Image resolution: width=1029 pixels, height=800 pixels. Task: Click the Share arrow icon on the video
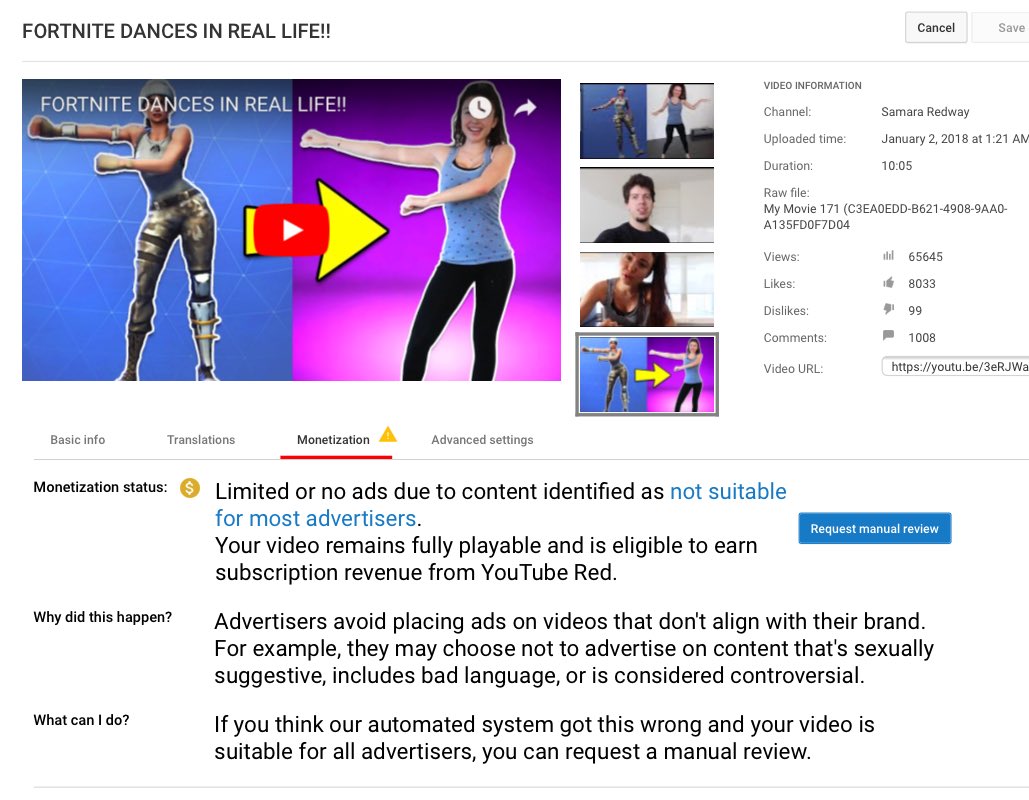[x=524, y=108]
